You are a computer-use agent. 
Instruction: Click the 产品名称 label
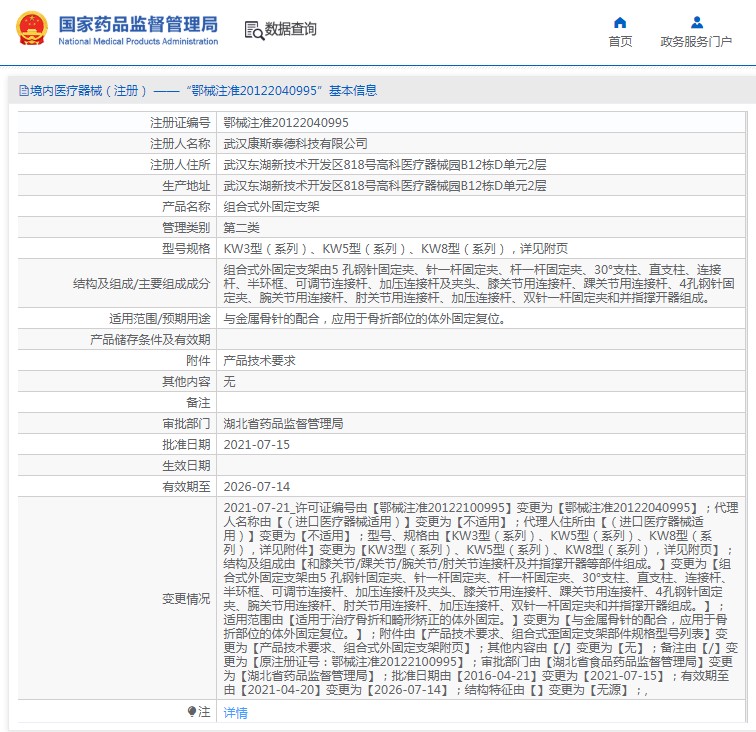point(186,207)
